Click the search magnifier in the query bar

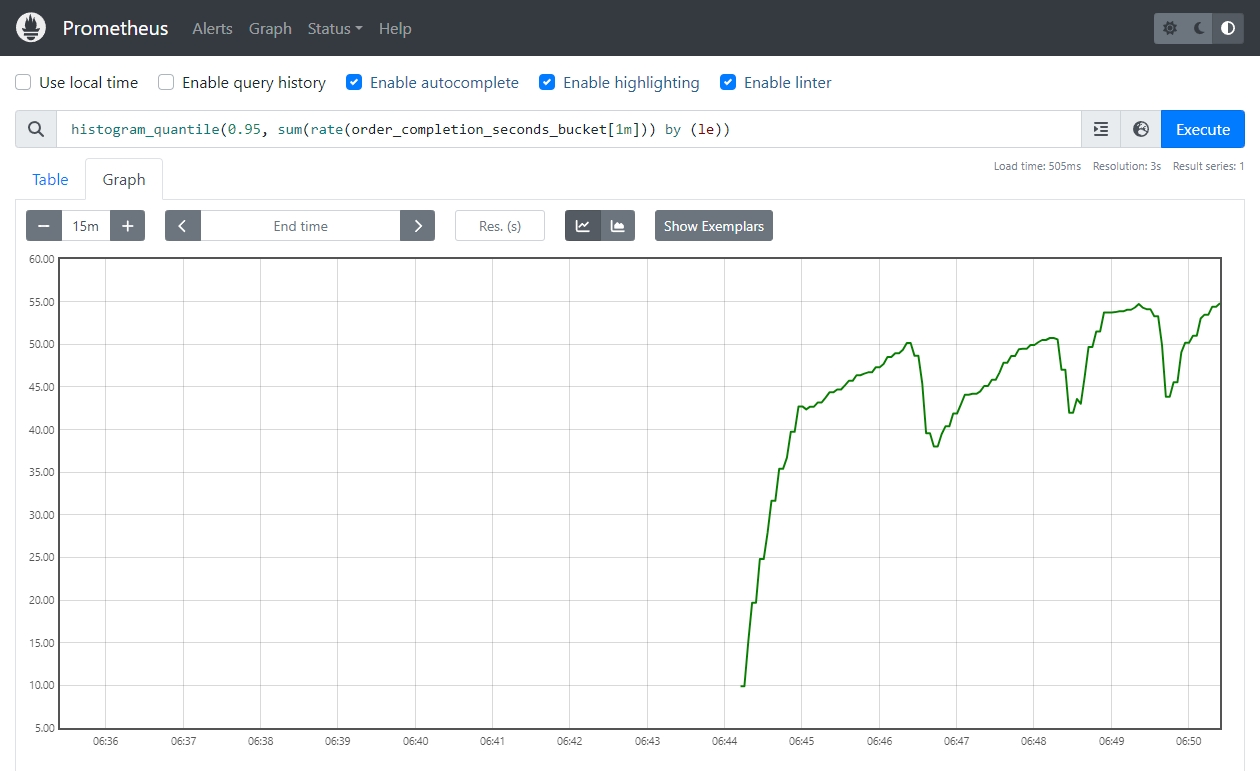tap(35, 128)
